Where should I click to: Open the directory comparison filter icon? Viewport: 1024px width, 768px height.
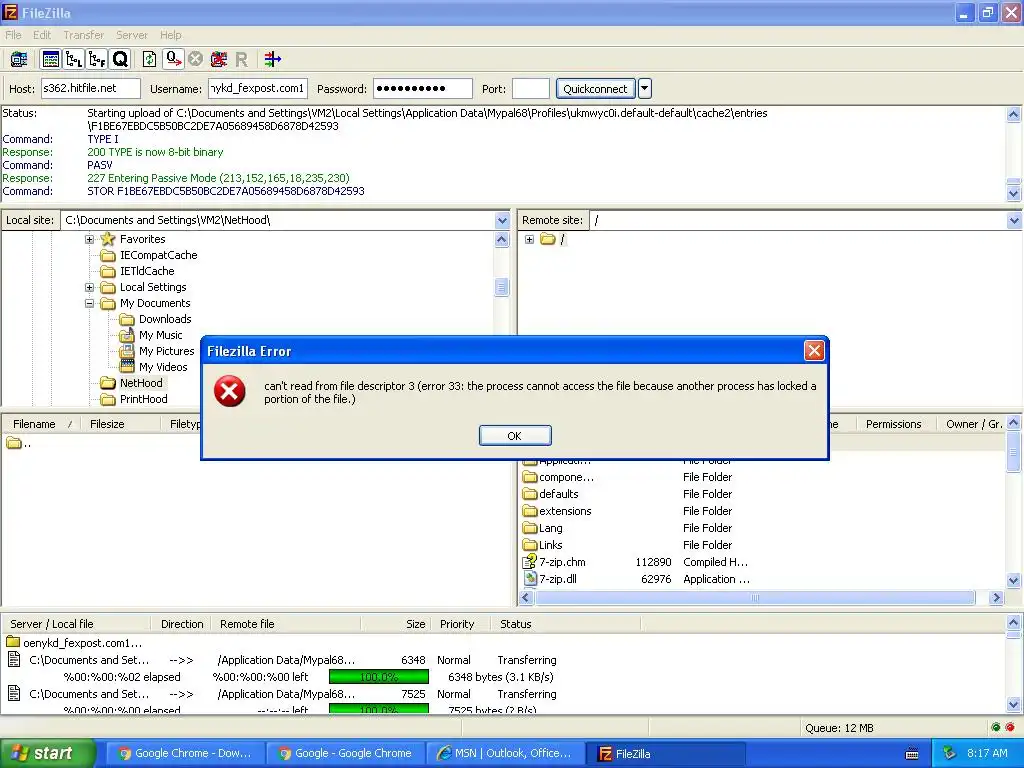272,59
